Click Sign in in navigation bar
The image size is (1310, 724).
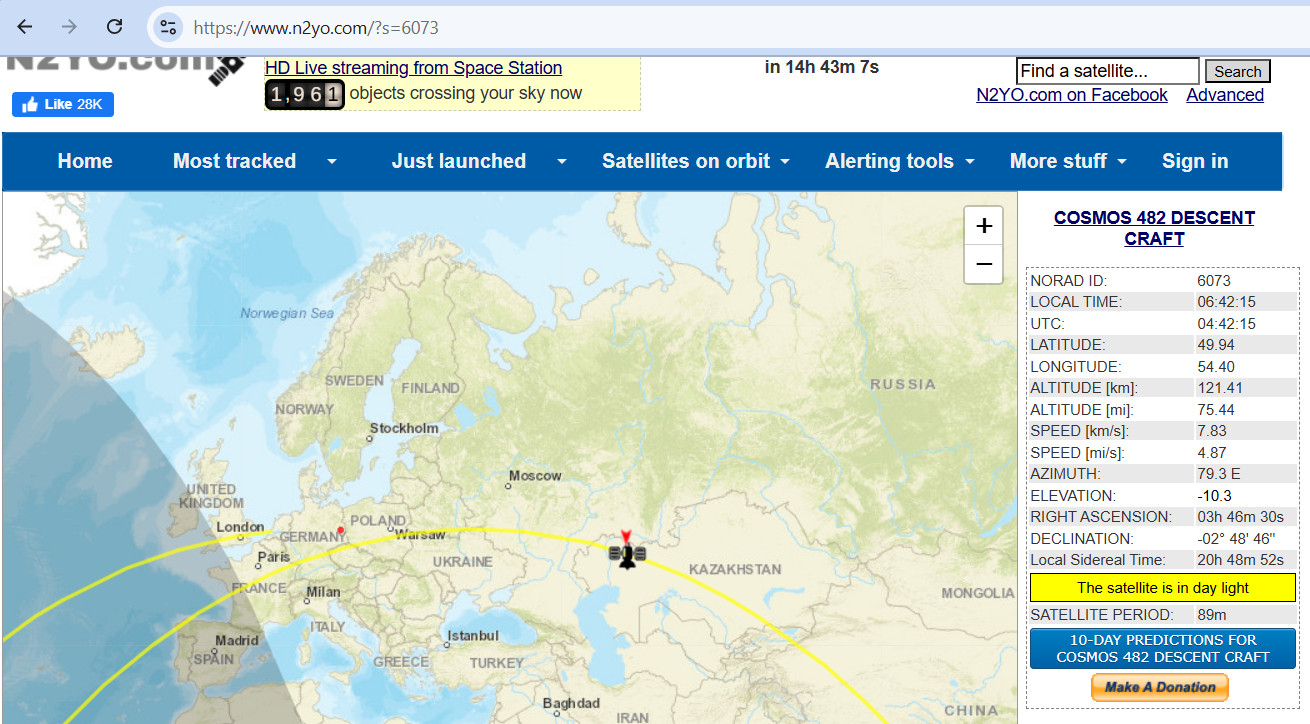[1195, 161]
